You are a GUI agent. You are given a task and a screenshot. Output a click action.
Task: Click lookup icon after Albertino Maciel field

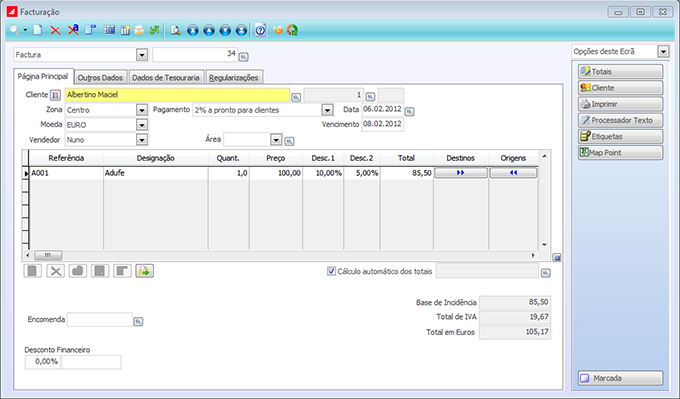[296, 97]
